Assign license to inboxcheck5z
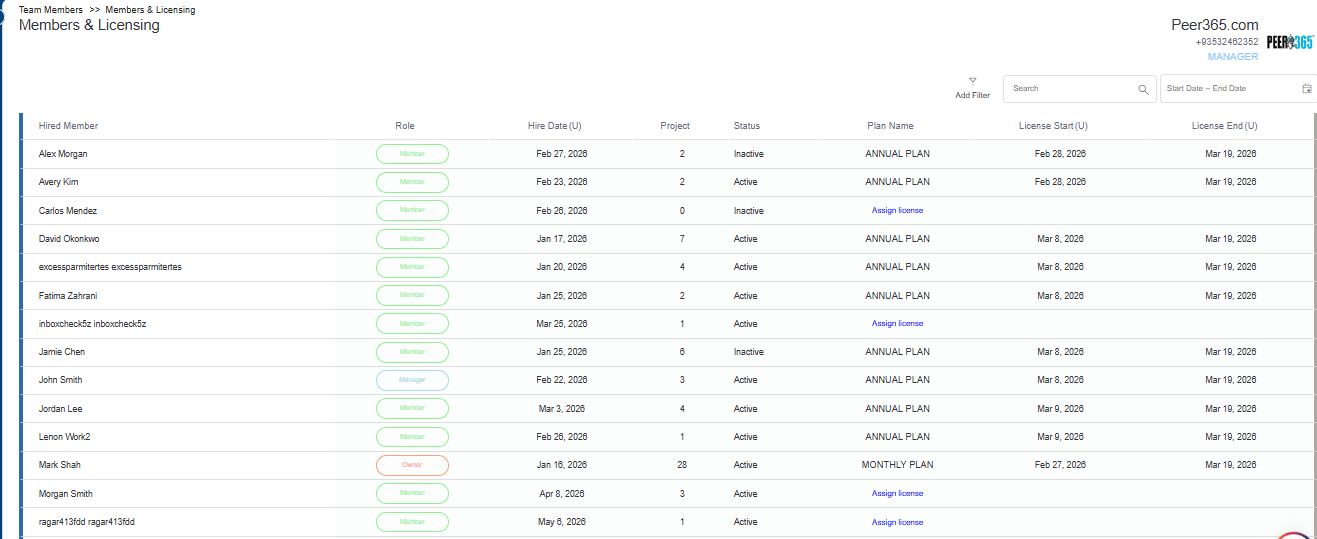Image resolution: width=1317 pixels, height=539 pixels. click(897, 324)
